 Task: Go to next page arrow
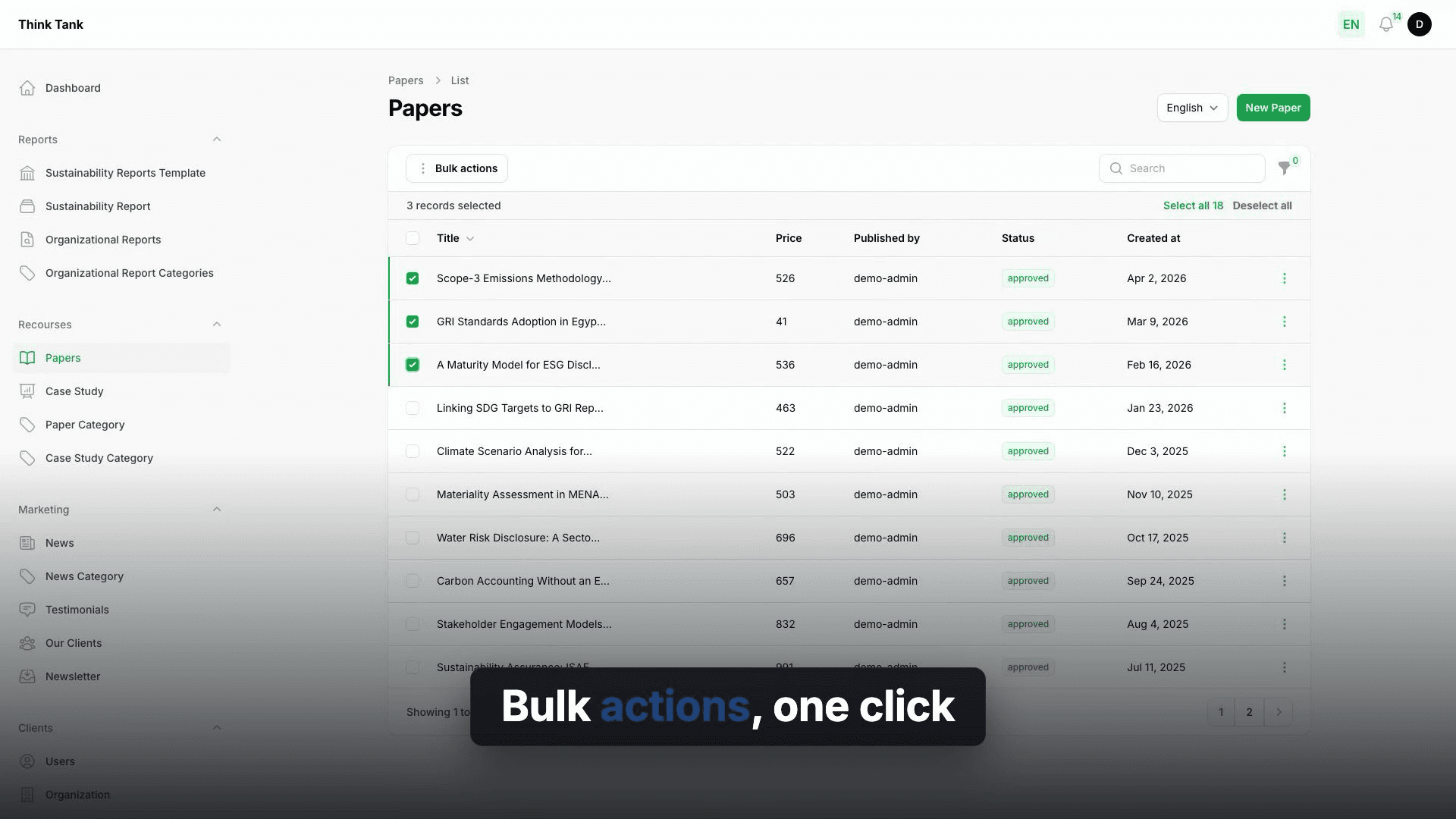point(1279,712)
